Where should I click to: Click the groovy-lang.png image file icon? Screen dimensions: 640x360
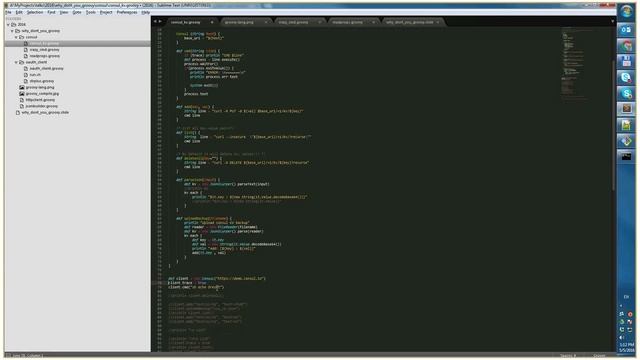[22, 87]
